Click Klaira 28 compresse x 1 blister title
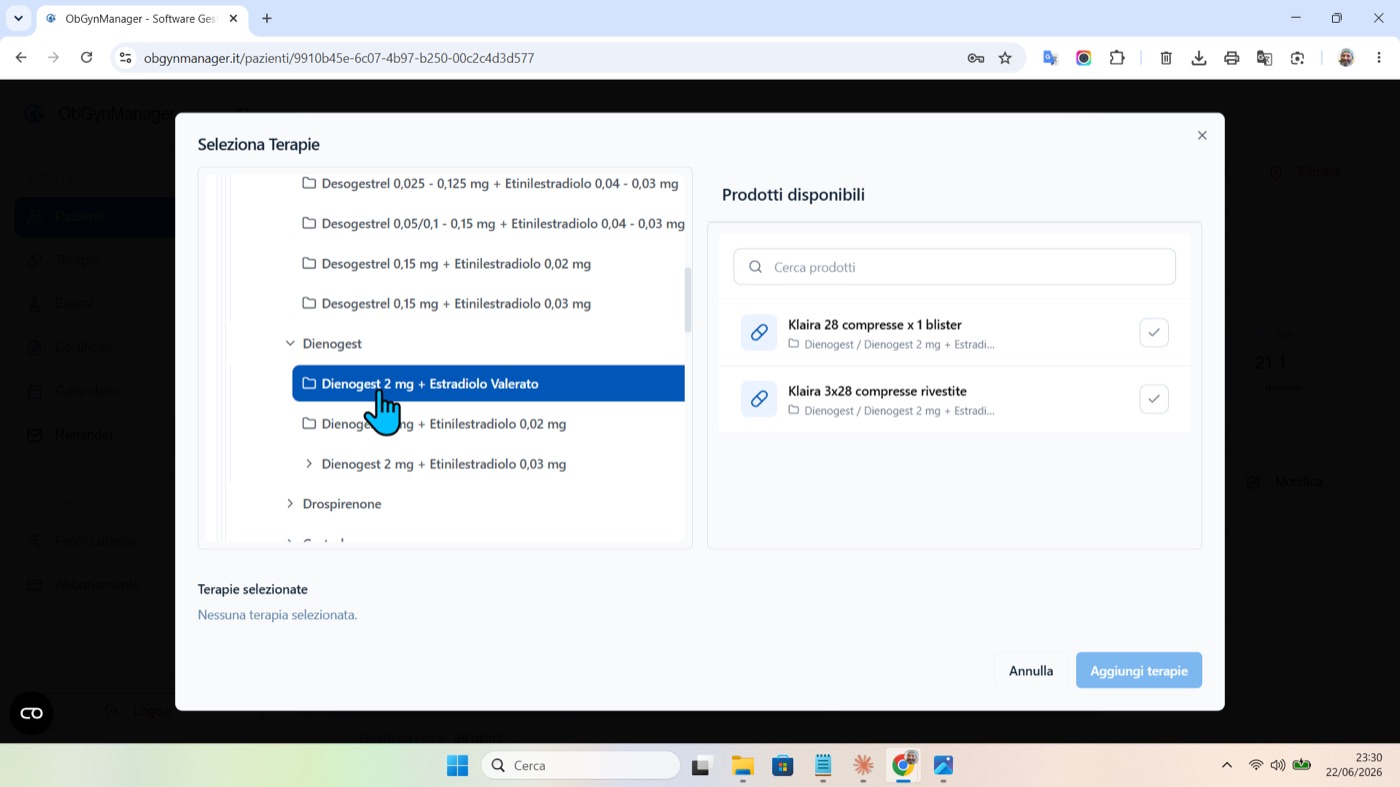Screen dimensions: 1400x787 click(875, 325)
